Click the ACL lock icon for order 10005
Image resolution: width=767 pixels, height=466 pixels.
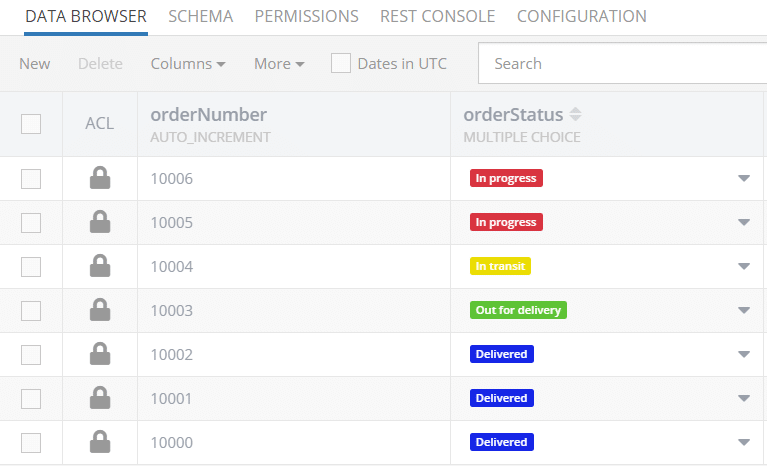click(x=100, y=222)
